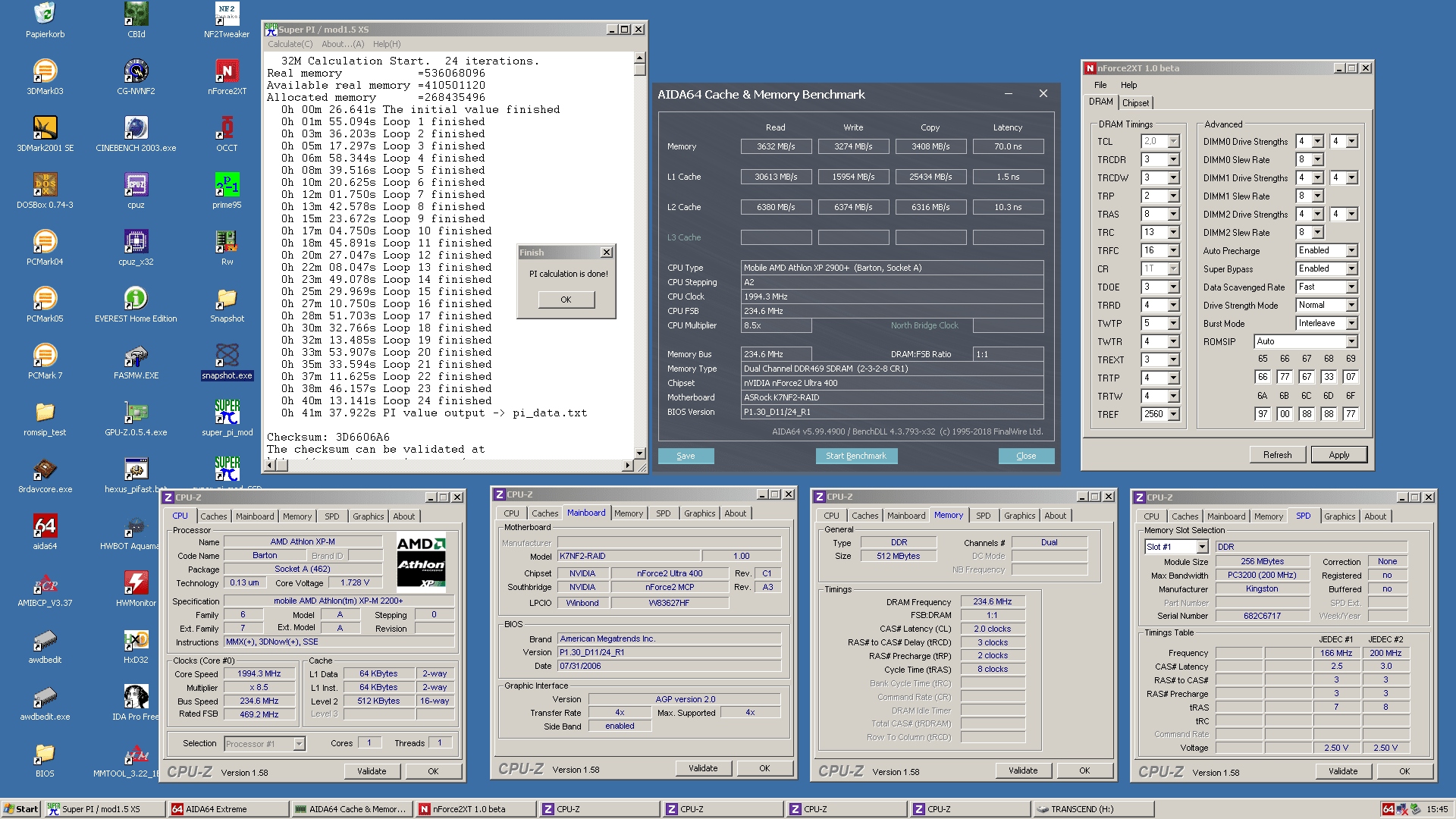The width and height of the screenshot is (1456, 819).
Task: Open GPU-Z.0.5.4.exe icon
Action: point(136,418)
